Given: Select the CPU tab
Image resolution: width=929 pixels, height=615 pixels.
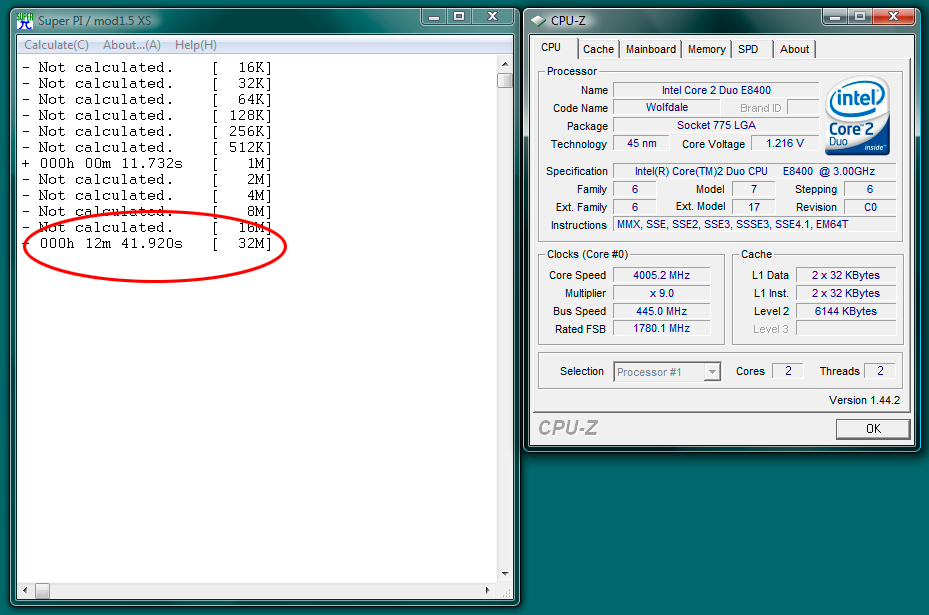Looking at the screenshot, I should [x=551, y=47].
